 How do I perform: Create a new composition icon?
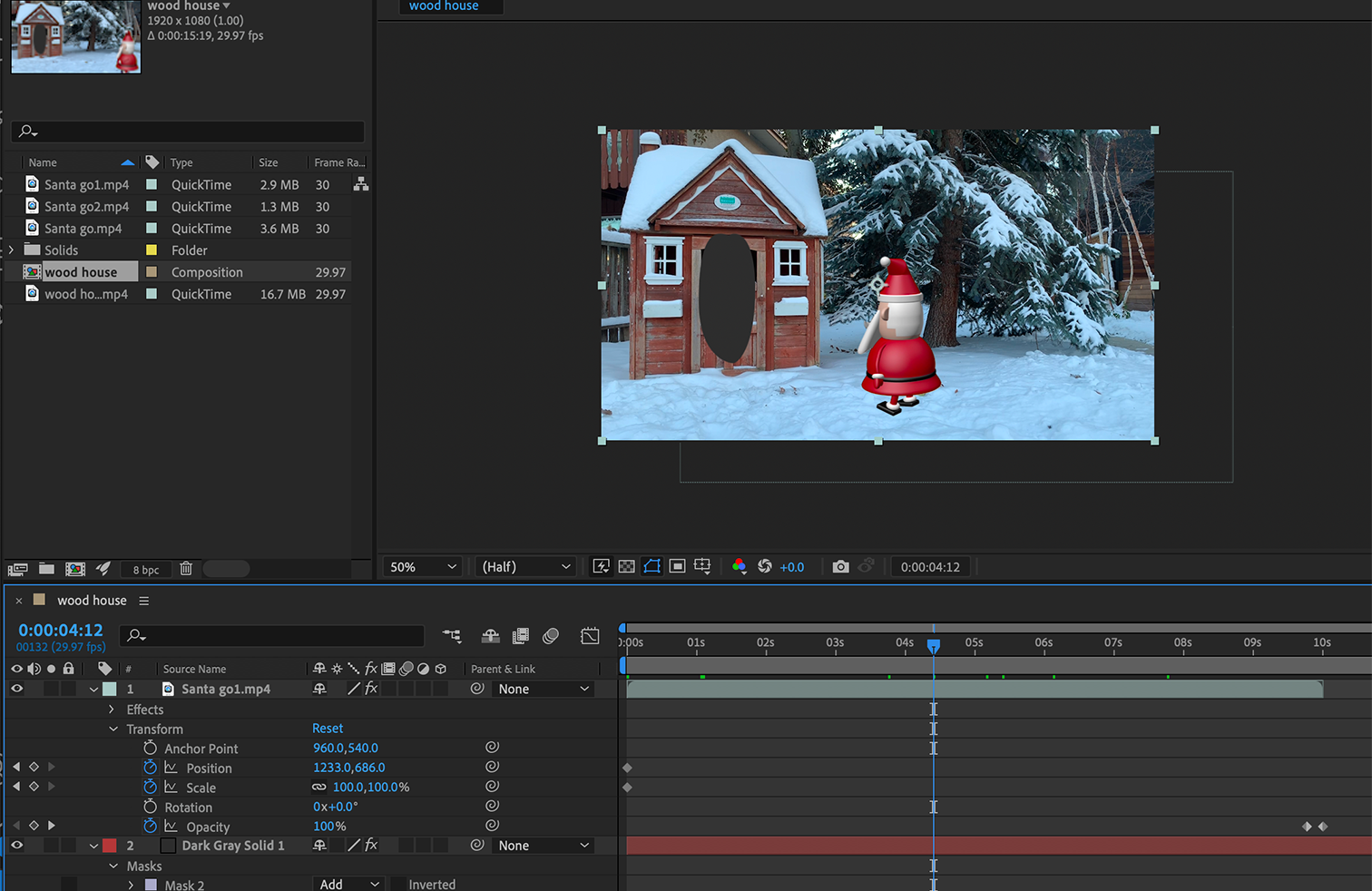(75, 569)
